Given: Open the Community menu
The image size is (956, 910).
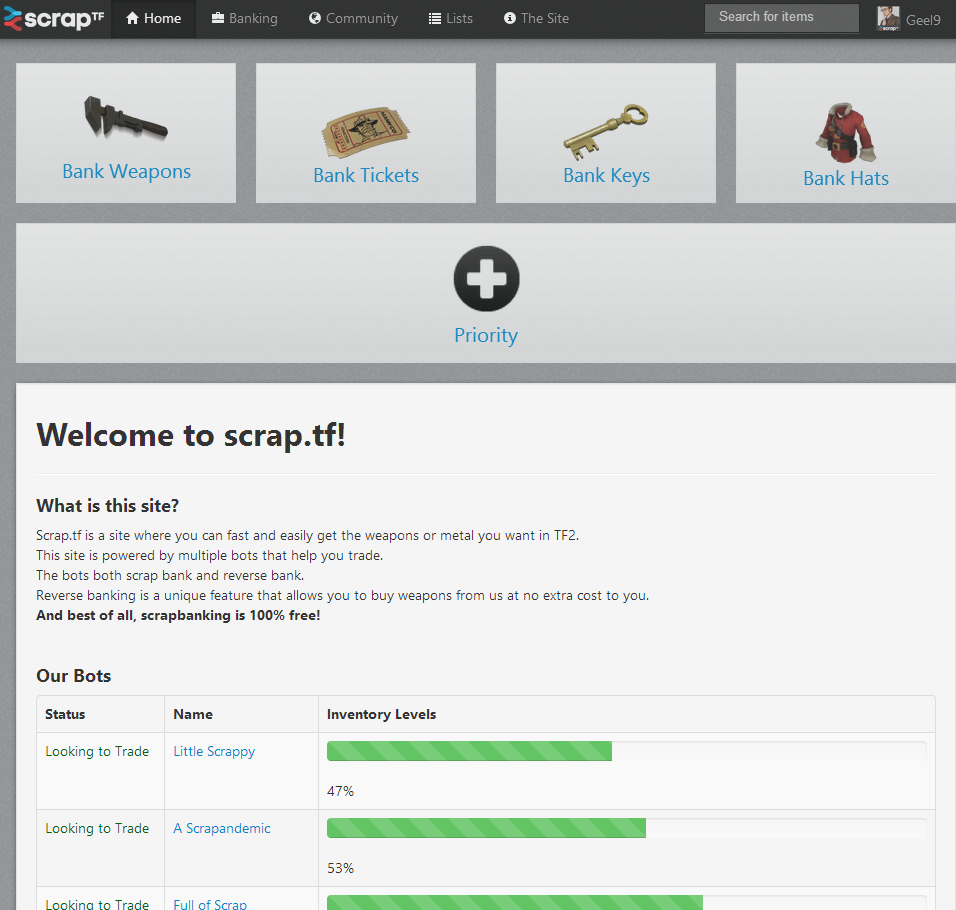Looking at the screenshot, I should click(x=353, y=19).
